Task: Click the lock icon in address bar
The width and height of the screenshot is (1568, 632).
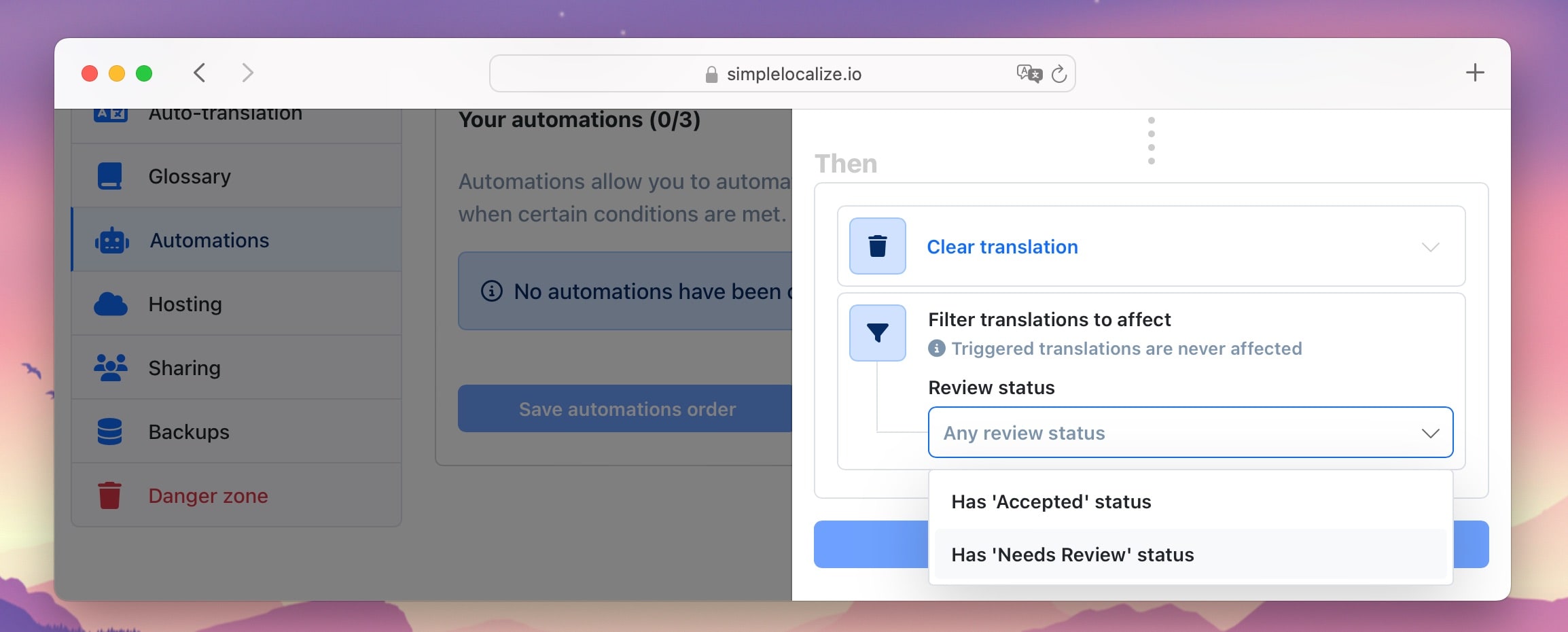Action: [711, 74]
